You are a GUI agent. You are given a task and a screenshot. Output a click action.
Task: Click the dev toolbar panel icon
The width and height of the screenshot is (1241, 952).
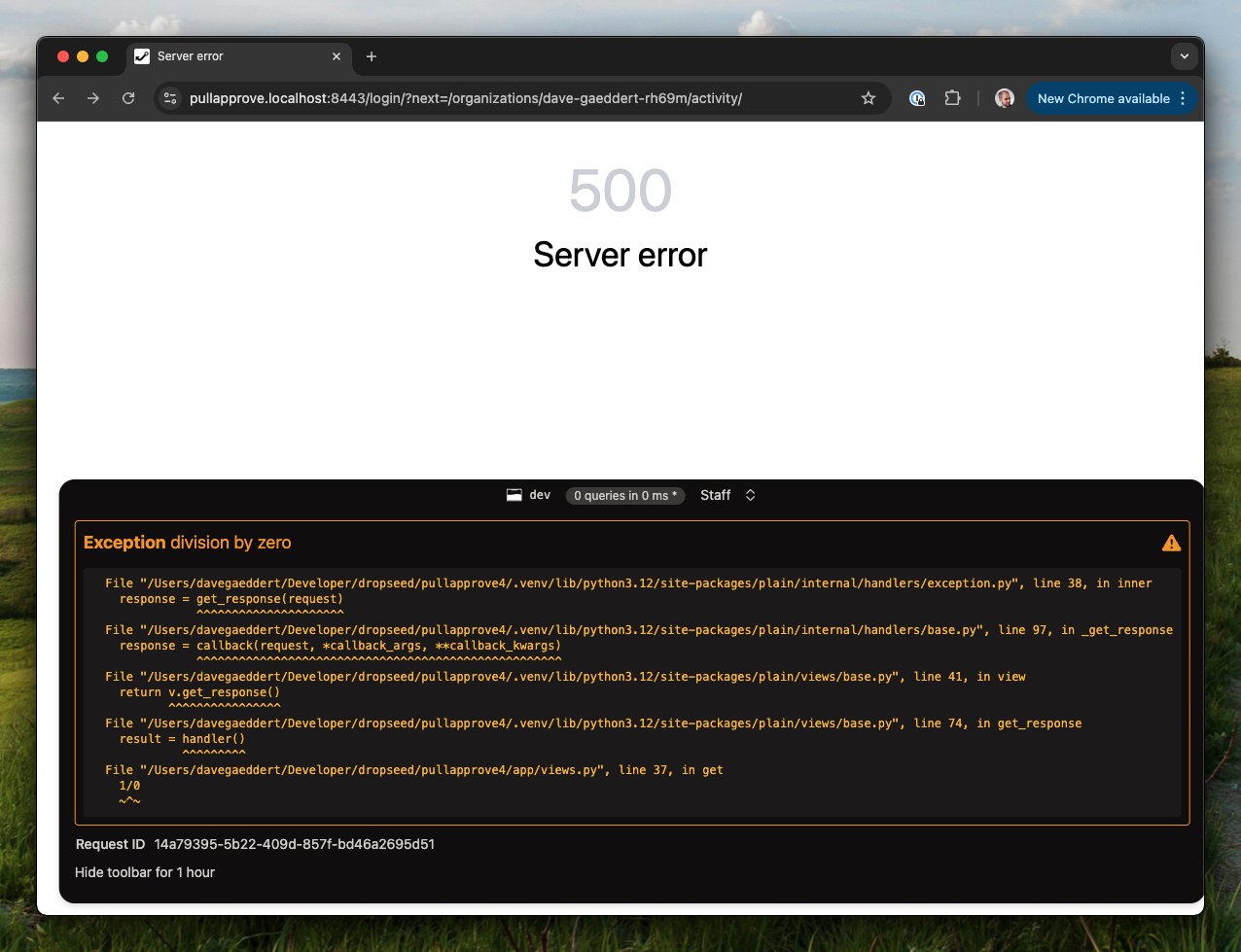point(514,495)
